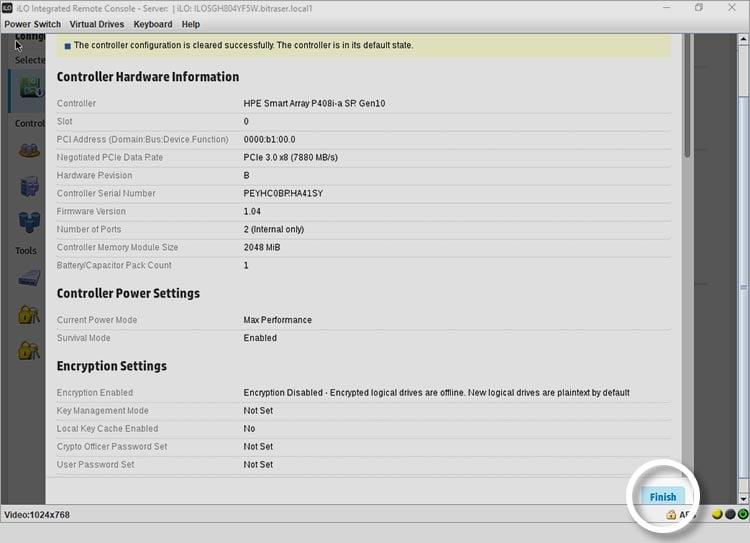Click the 'Controller Hardware Information' heading
Image resolution: width=750 pixels, height=543 pixels.
pyautogui.click(x=148, y=77)
